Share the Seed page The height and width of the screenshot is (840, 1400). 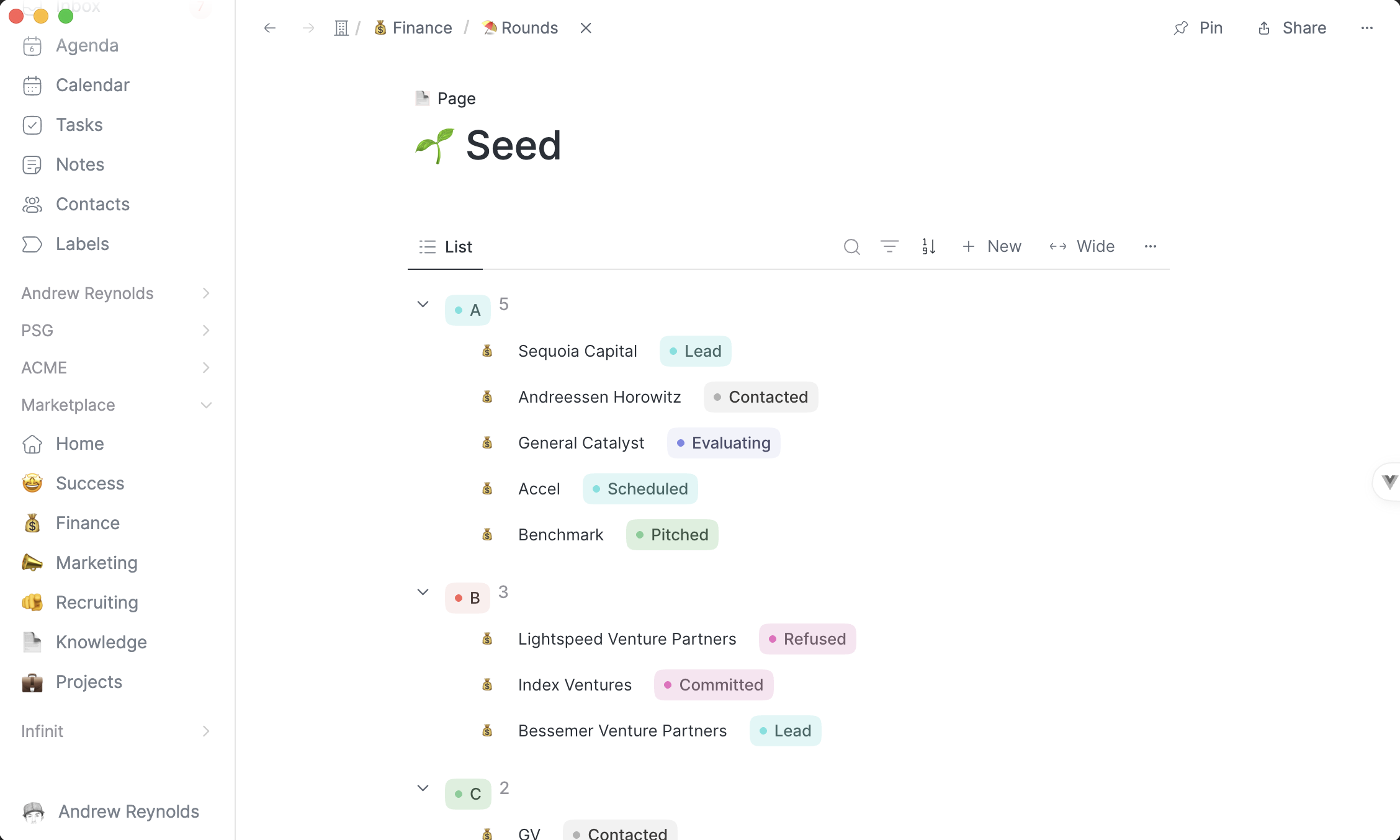pos(1292,28)
